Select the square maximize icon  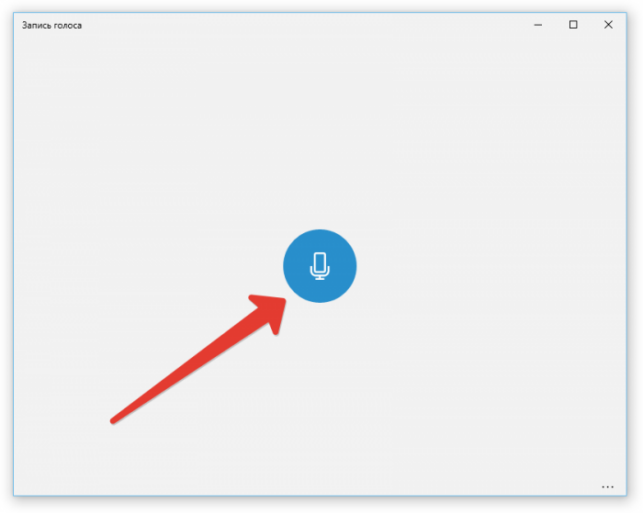coord(573,25)
